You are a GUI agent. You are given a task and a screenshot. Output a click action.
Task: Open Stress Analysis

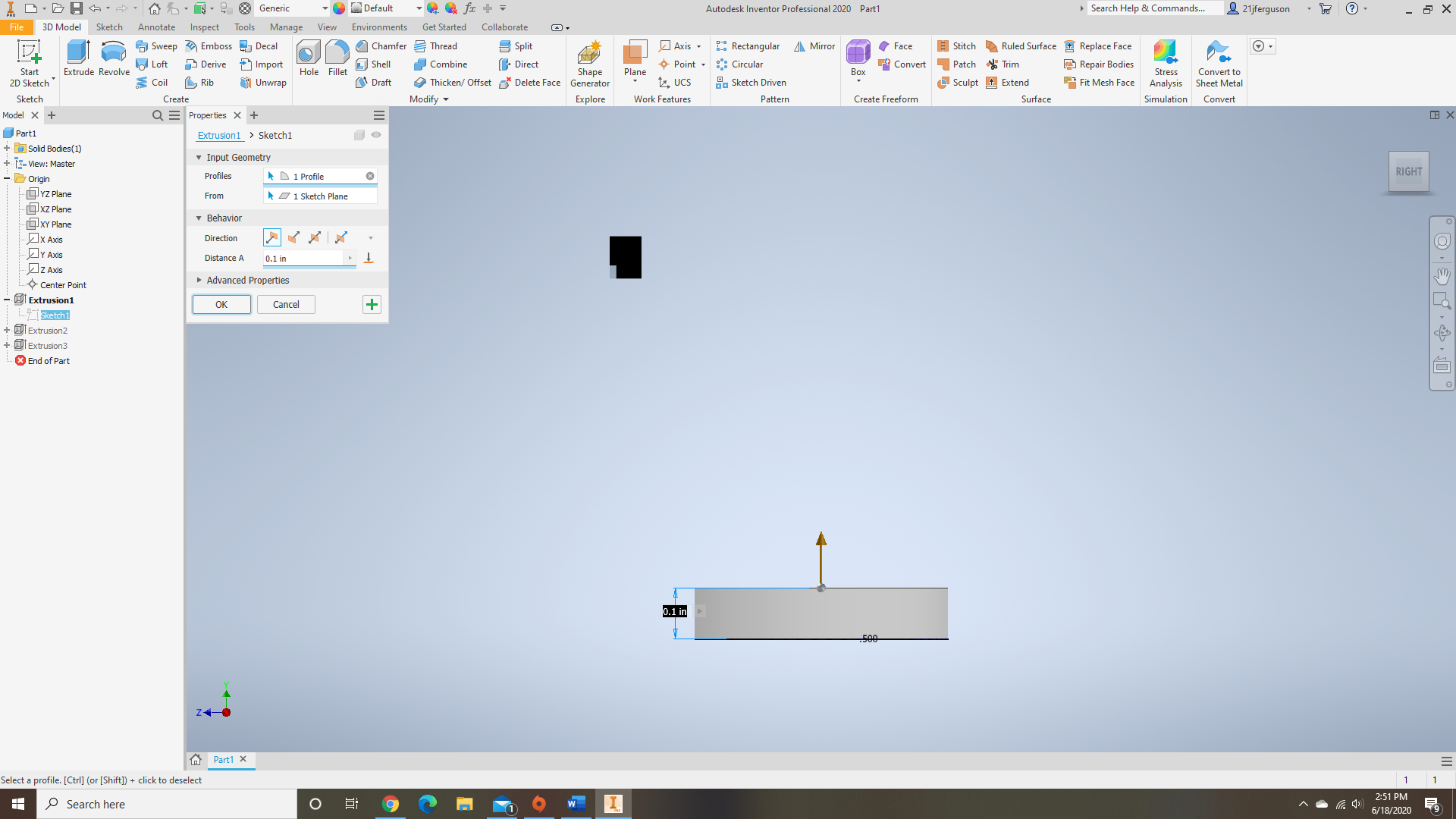[1166, 64]
